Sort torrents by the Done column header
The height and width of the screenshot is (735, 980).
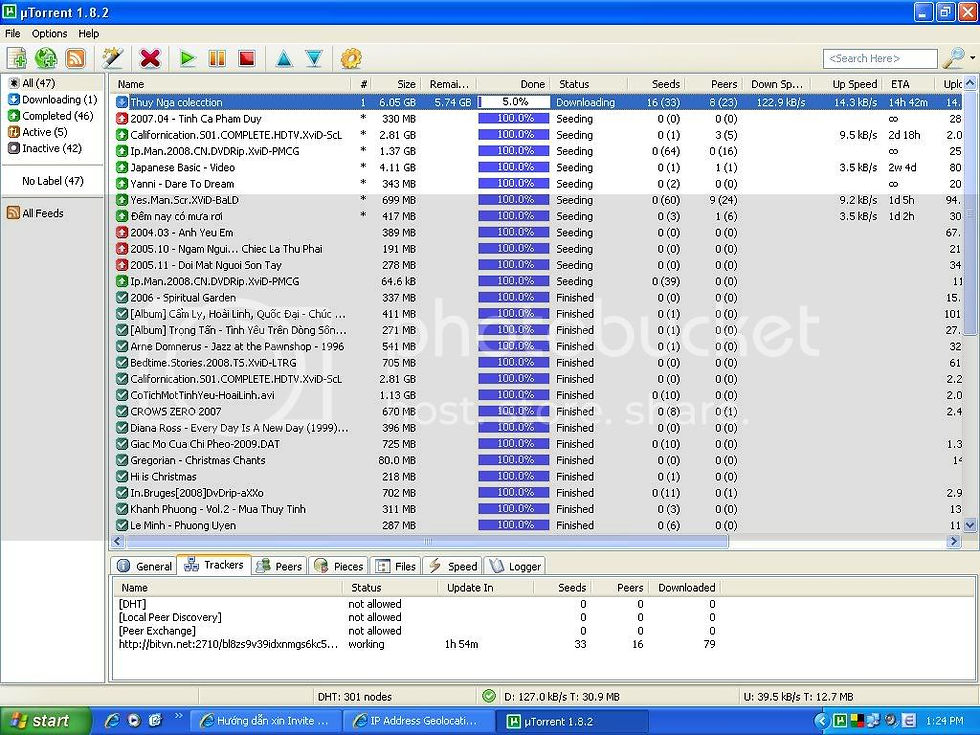click(x=514, y=84)
